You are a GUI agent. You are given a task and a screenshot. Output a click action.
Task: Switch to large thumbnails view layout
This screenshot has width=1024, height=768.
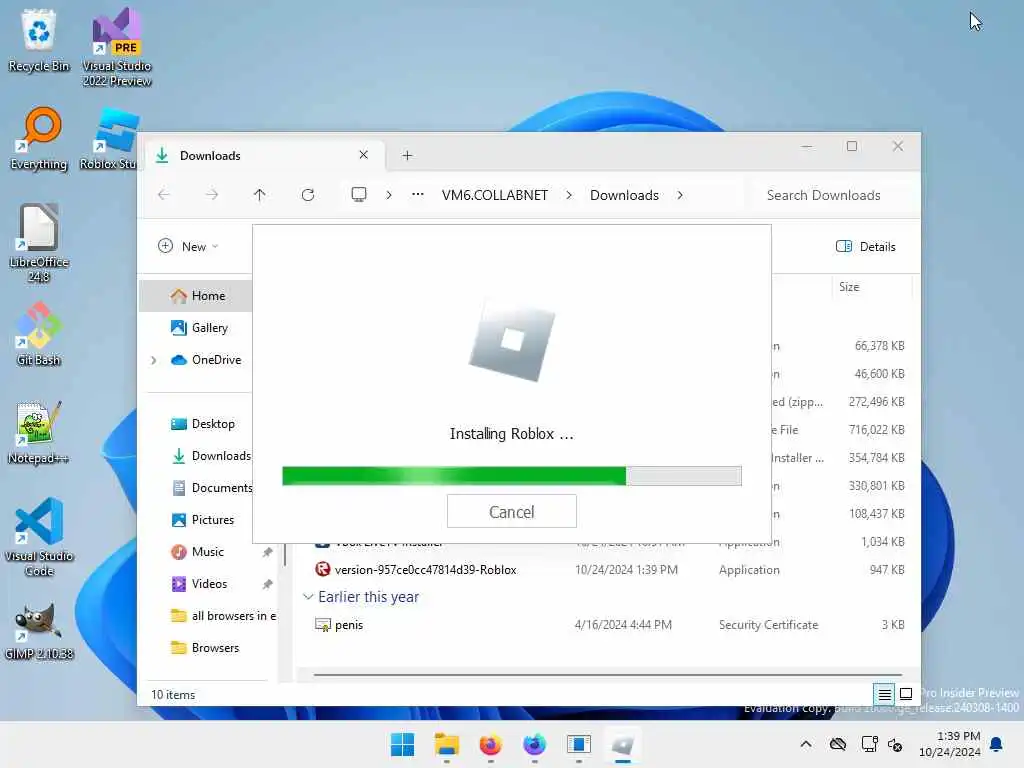[906, 694]
